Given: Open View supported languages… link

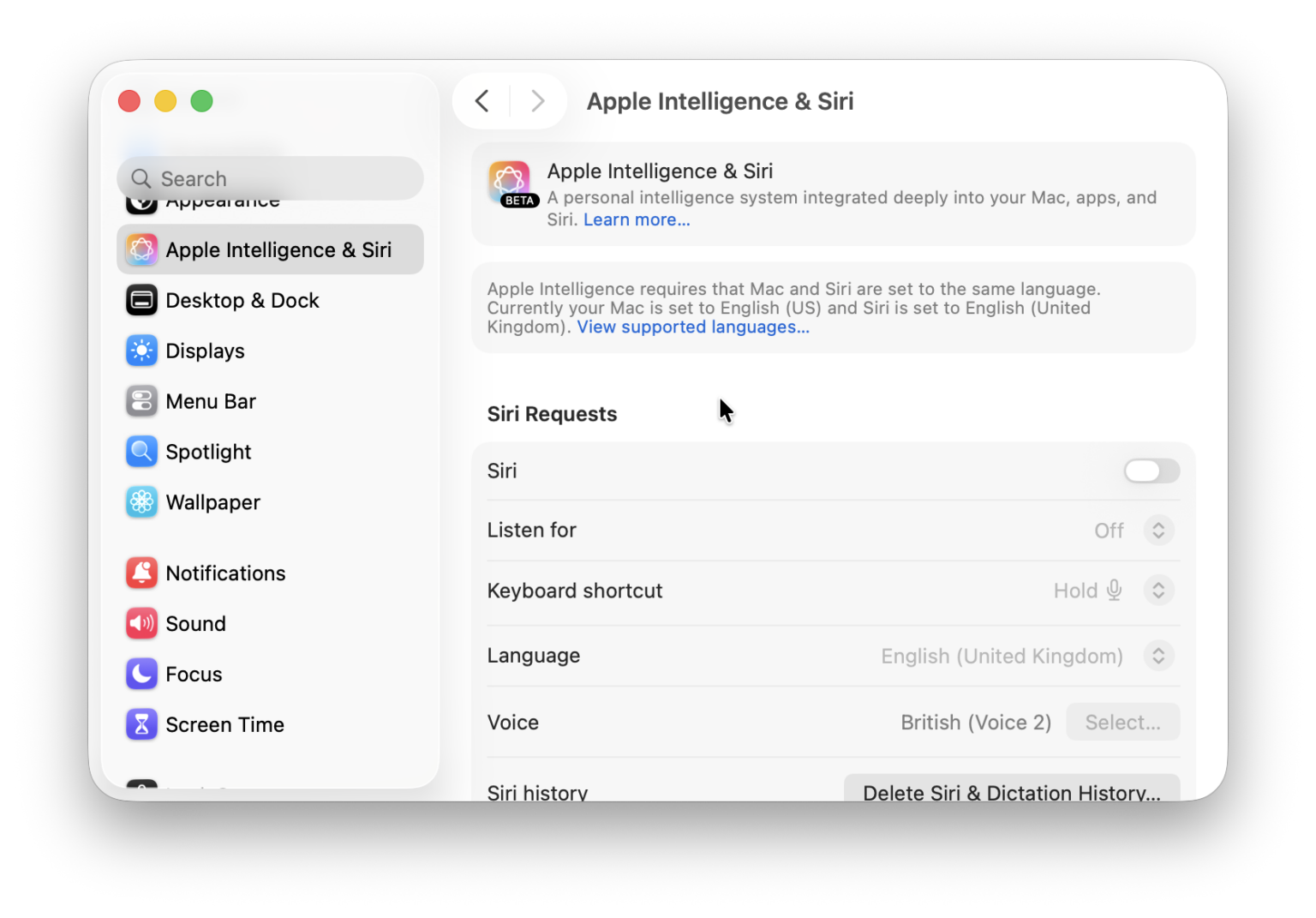Looking at the screenshot, I should click(693, 327).
